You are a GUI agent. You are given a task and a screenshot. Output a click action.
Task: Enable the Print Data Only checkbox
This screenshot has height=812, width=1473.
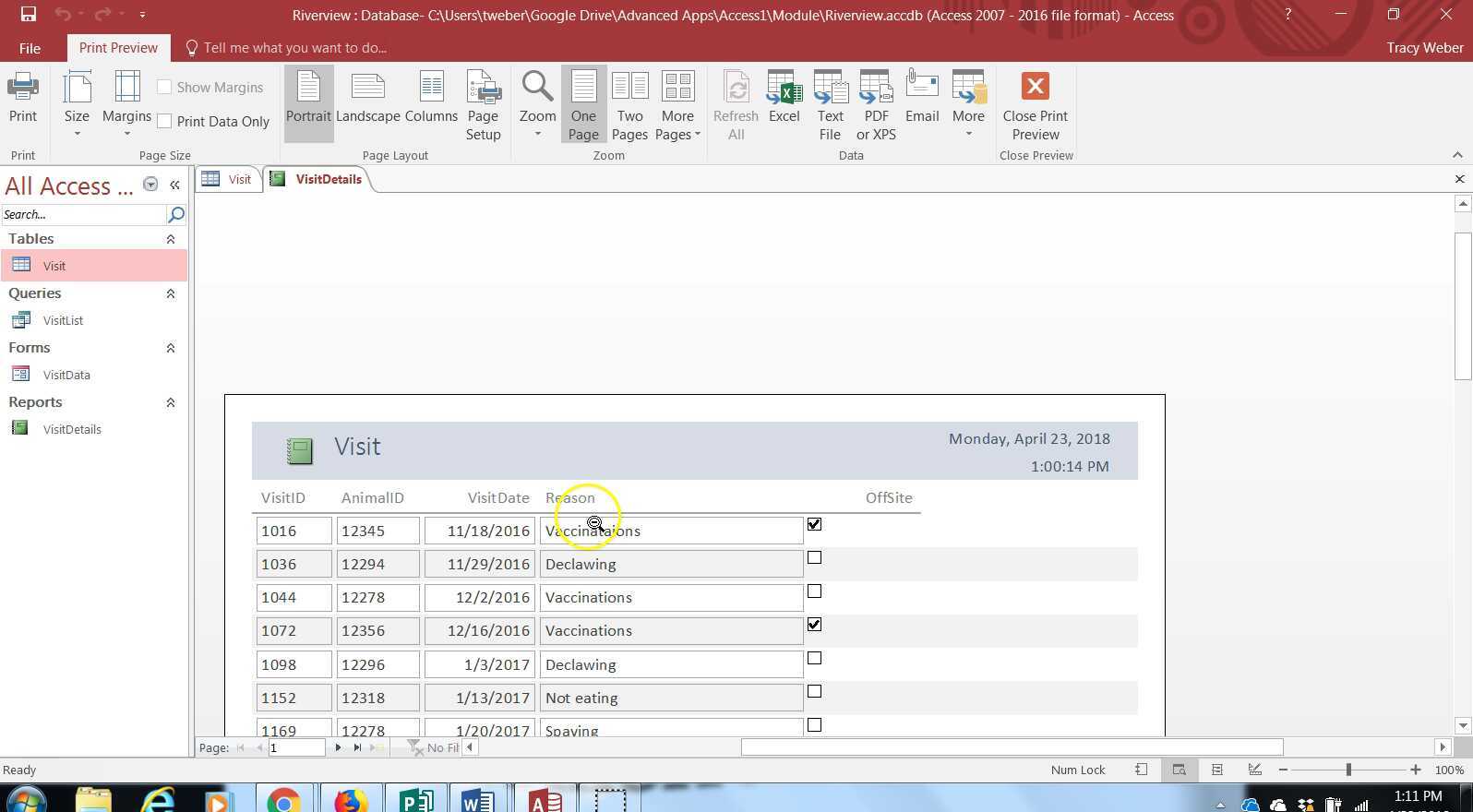165,122
